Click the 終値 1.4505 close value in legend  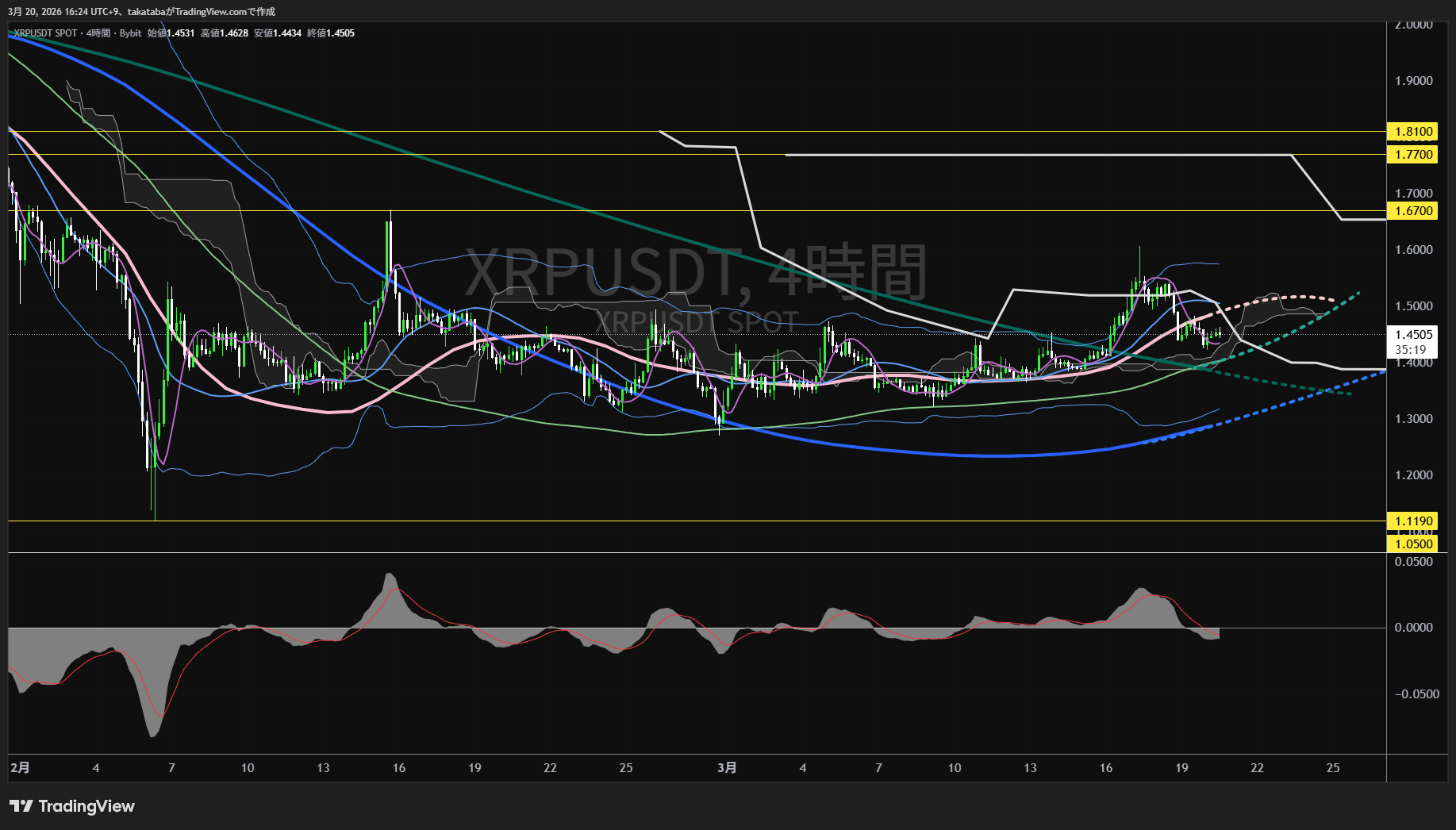(331, 33)
